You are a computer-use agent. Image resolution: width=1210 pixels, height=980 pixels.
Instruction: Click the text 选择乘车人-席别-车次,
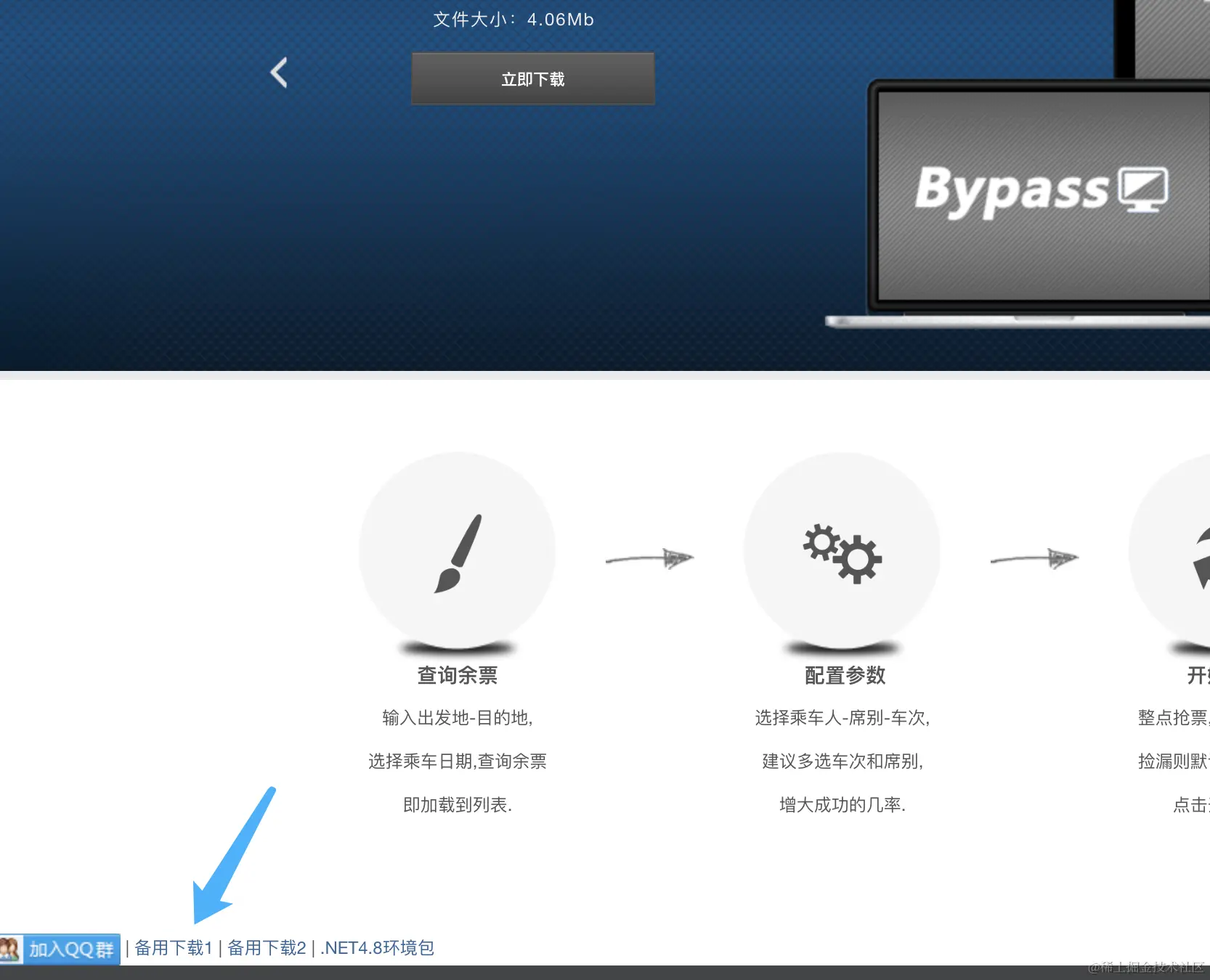click(x=842, y=718)
